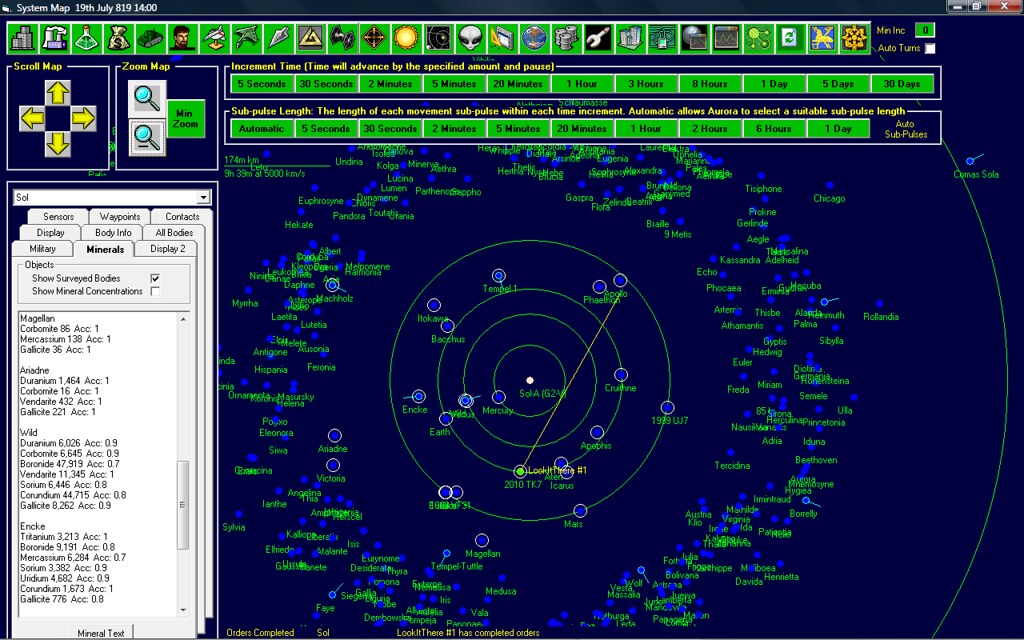
Task: Open ground units via tank icon
Action: [150, 38]
